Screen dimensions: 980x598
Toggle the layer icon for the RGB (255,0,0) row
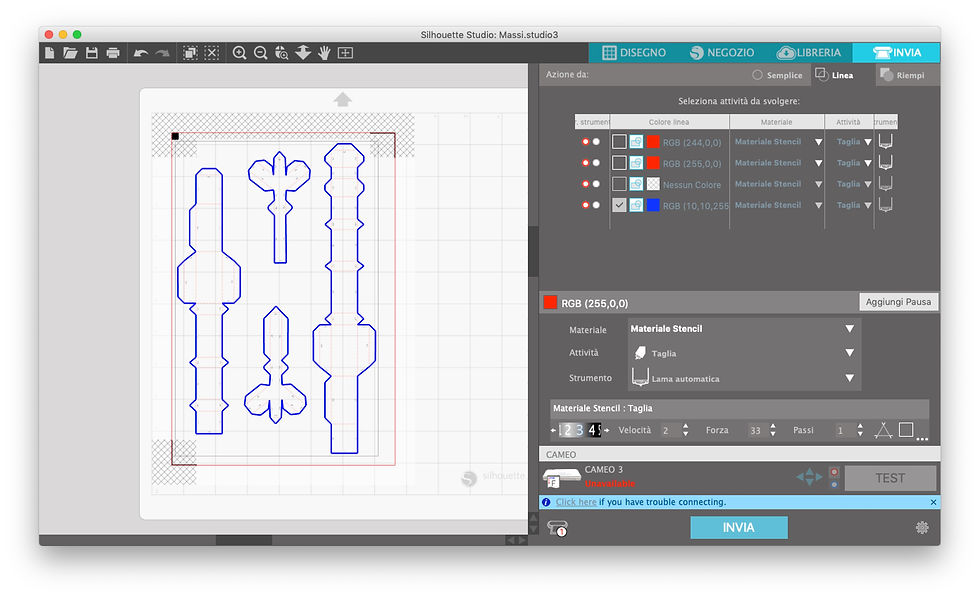636,163
